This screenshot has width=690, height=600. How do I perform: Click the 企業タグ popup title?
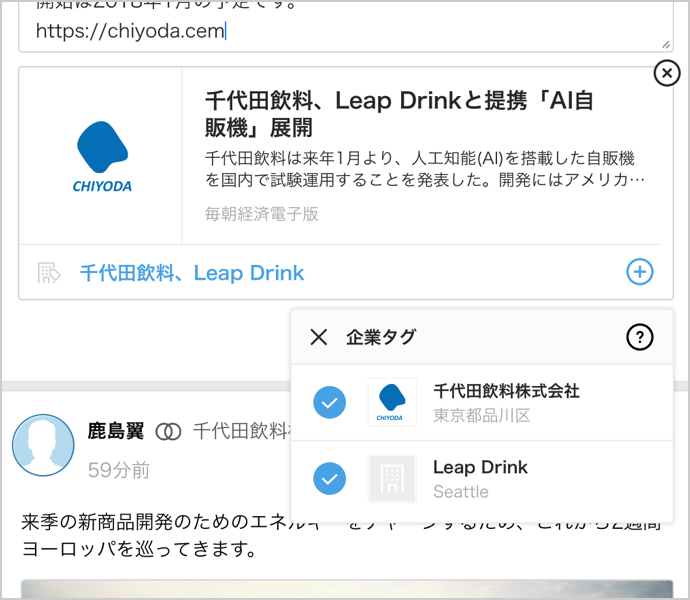tap(381, 337)
